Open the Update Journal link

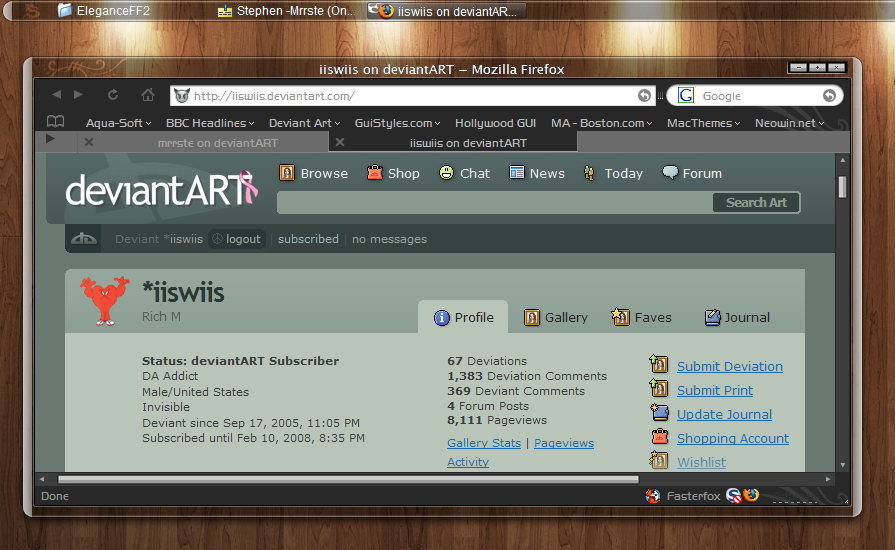pyautogui.click(x=724, y=414)
